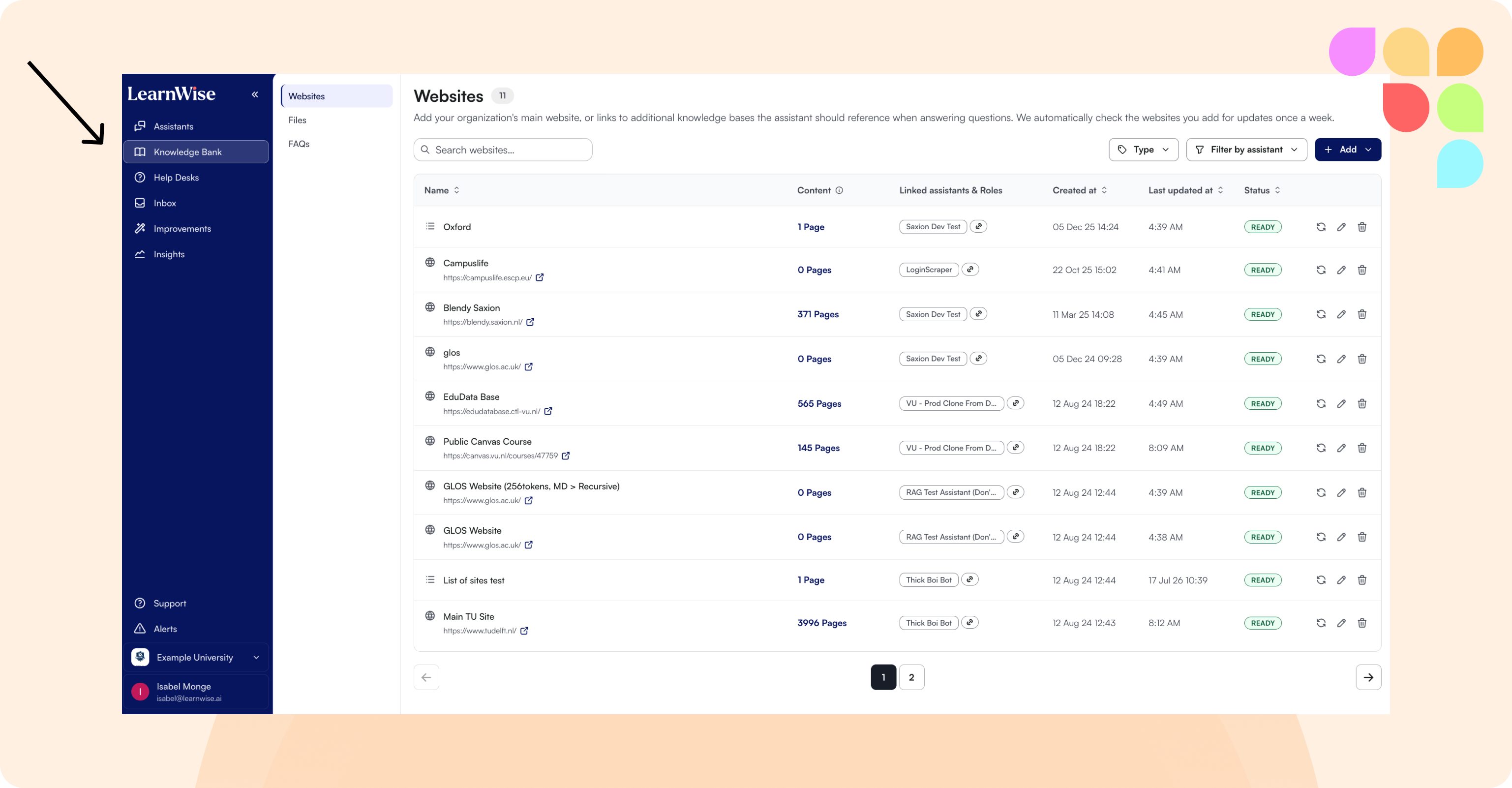Screen dimensions: 1512x788
Task: Refresh the Blendy Saxion website
Action: [1321, 315]
